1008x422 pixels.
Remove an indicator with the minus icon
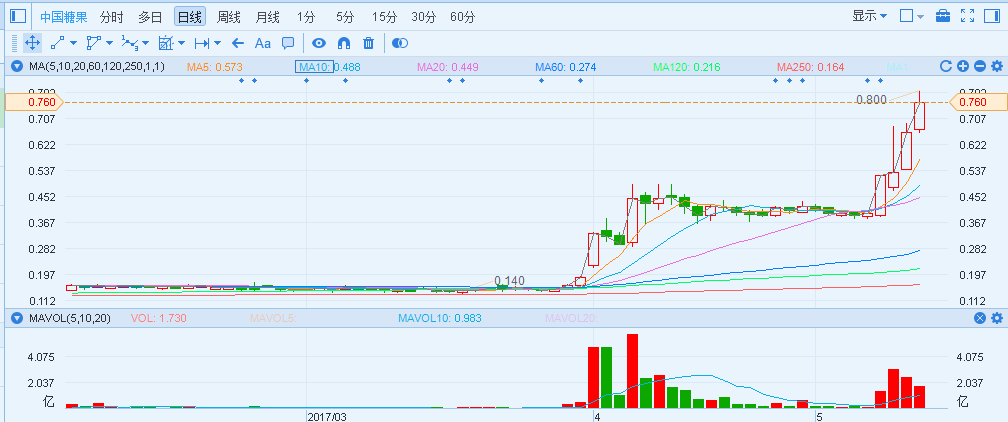pos(980,66)
